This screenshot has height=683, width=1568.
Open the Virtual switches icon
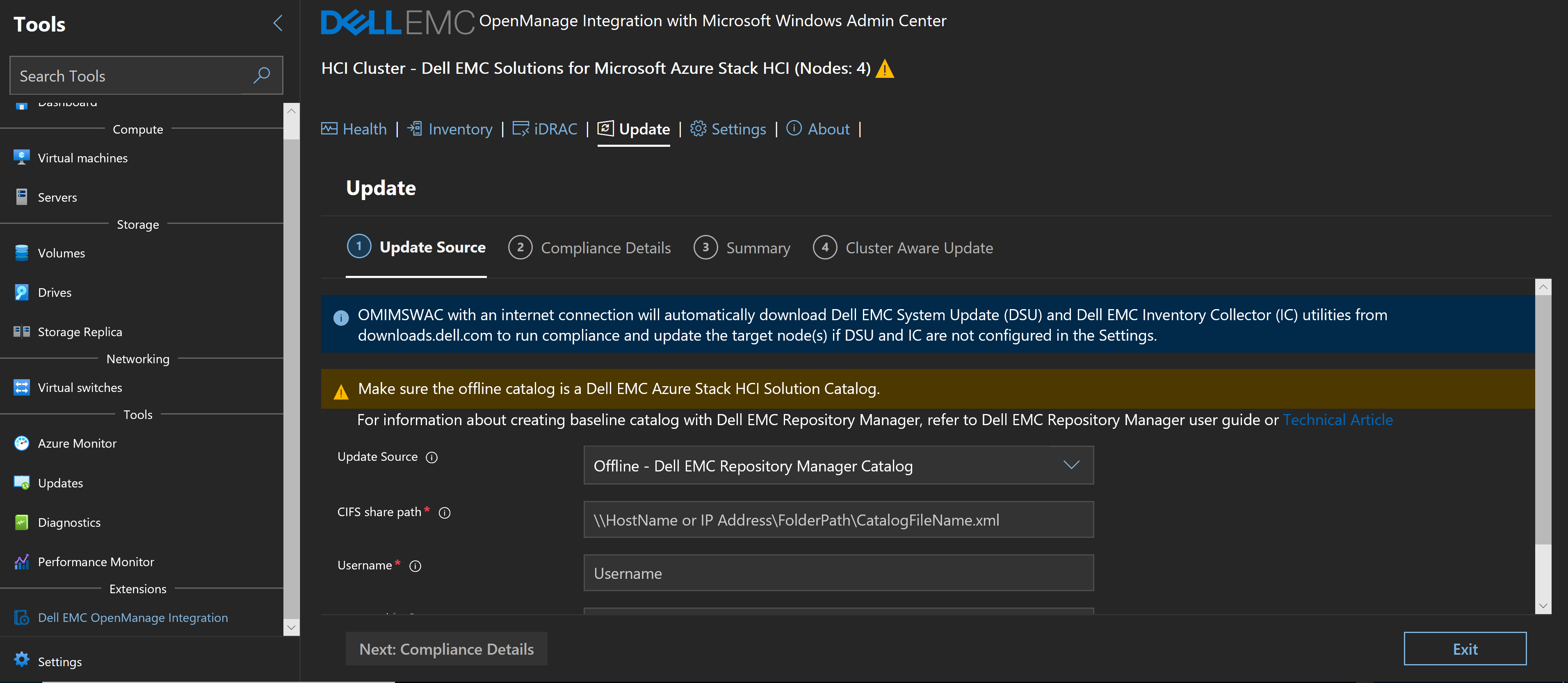coord(22,387)
